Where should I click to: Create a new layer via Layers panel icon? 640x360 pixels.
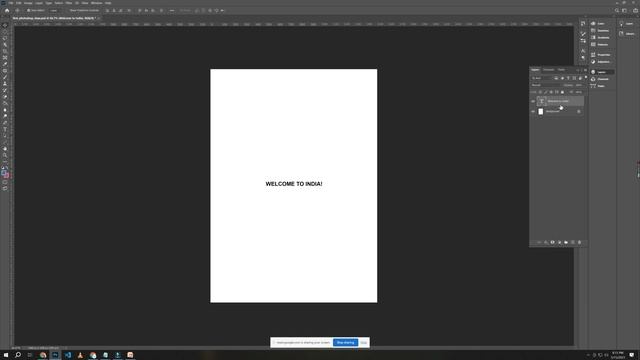573,242
